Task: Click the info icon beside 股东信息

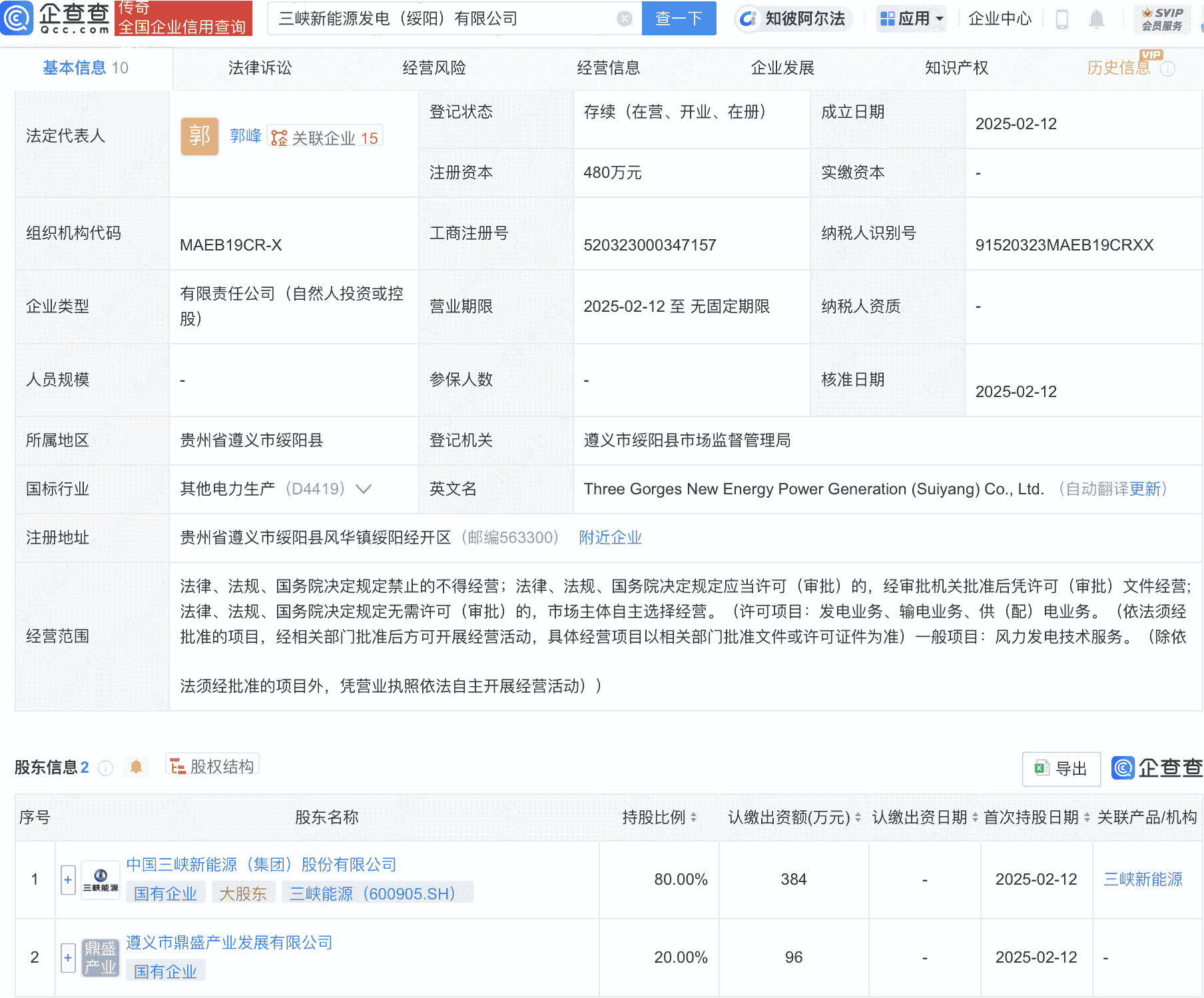Action: pyautogui.click(x=105, y=767)
